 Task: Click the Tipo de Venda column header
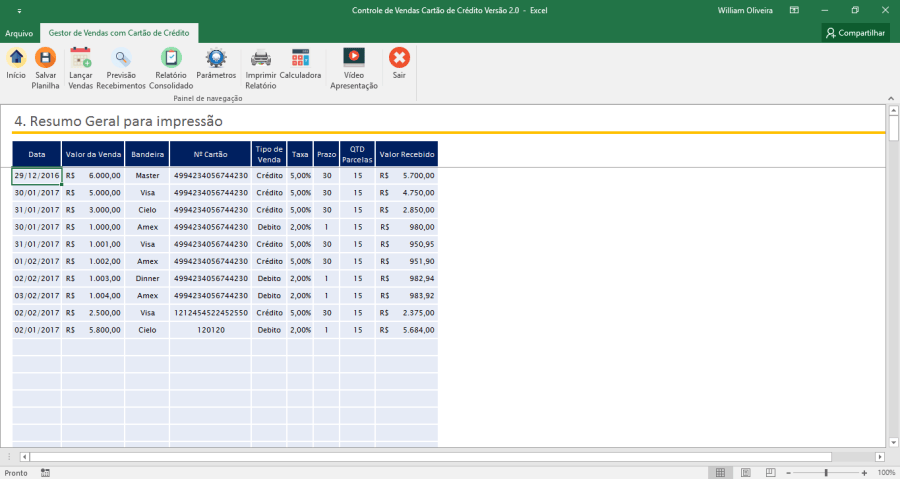tap(269, 154)
